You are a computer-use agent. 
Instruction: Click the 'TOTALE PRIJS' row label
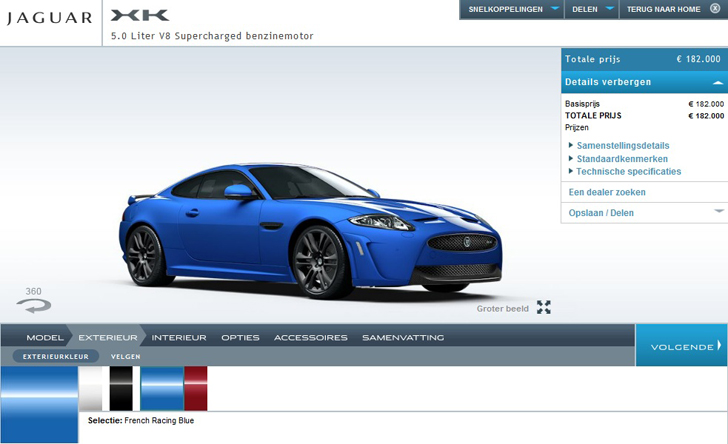pos(593,116)
